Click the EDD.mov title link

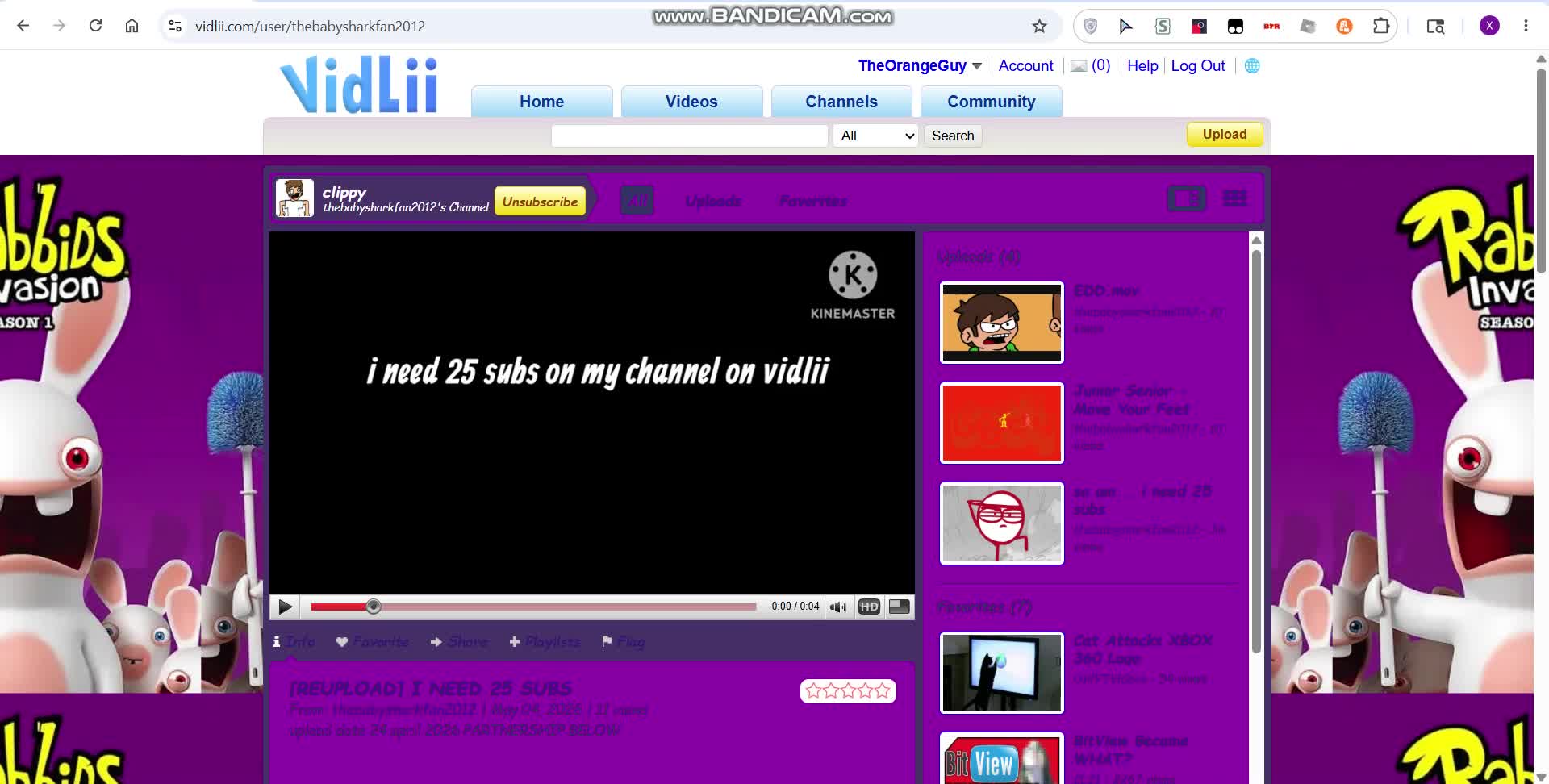click(1106, 290)
